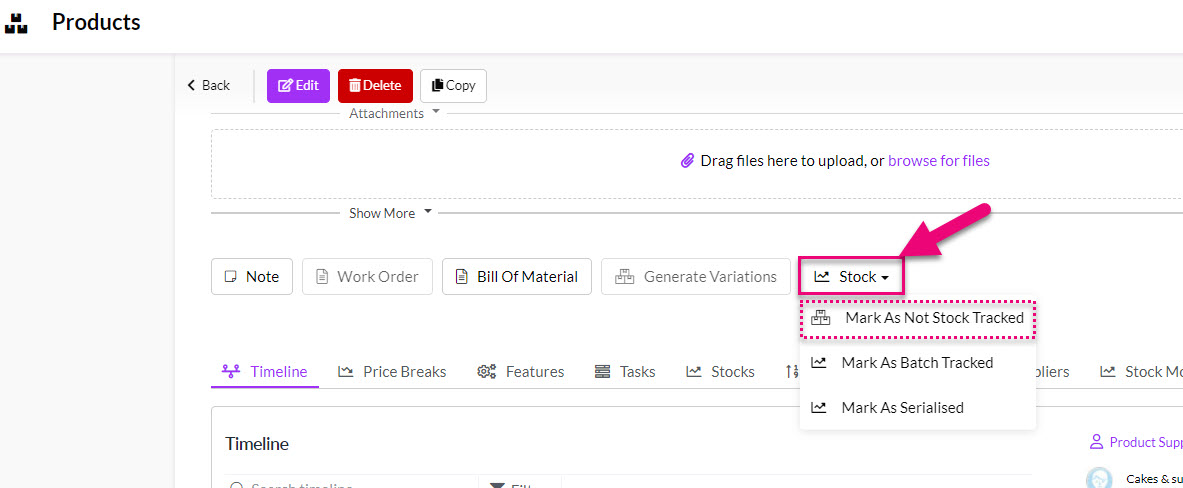The image size is (1183, 488).
Task: Open the Bill Of Material button
Action: click(x=516, y=277)
